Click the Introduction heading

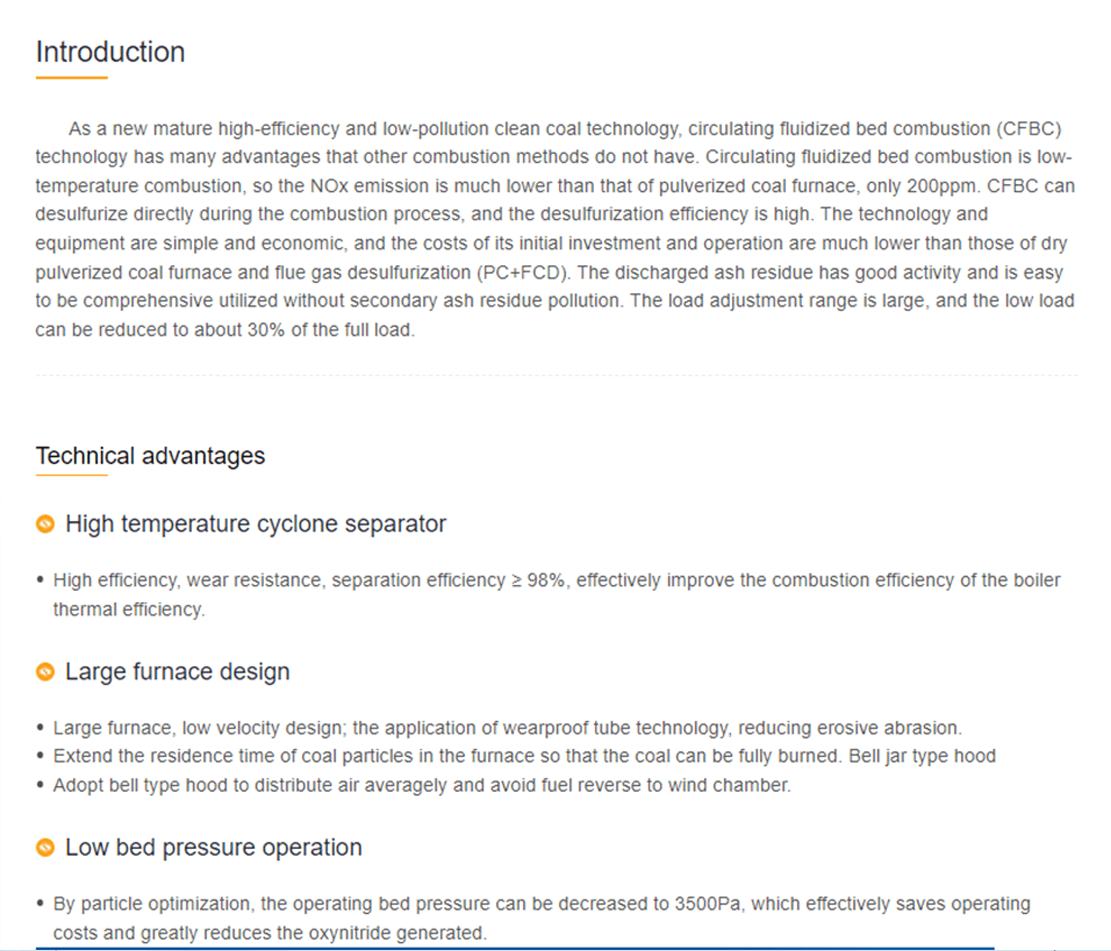tap(110, 52)
